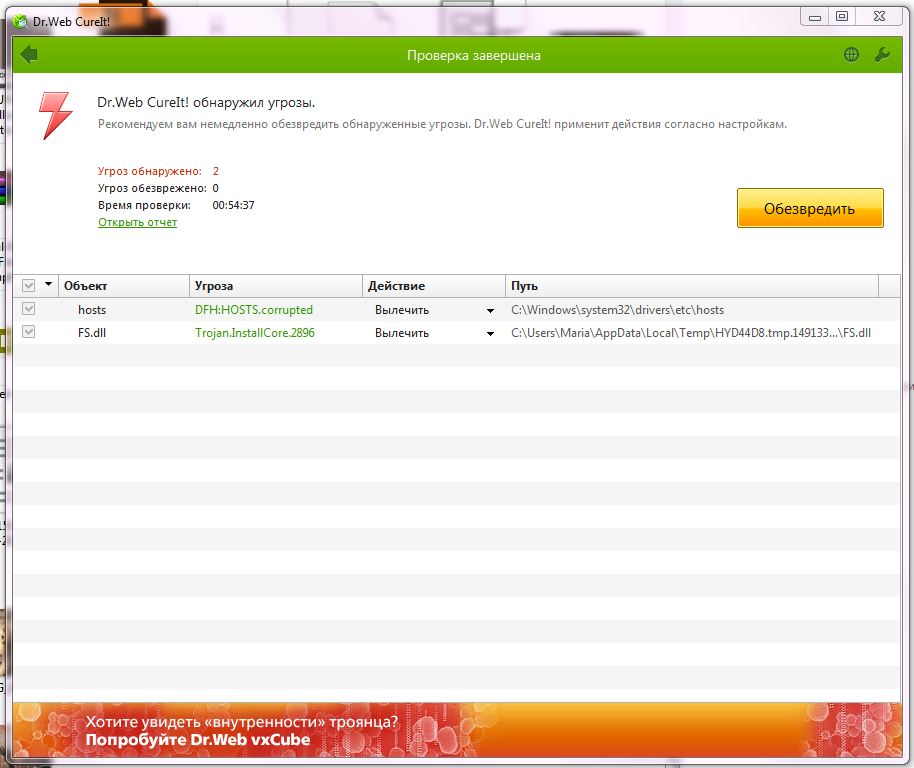Sort by the Путь column header
Screen dimensions: 914x768
(x=692, y=286)
